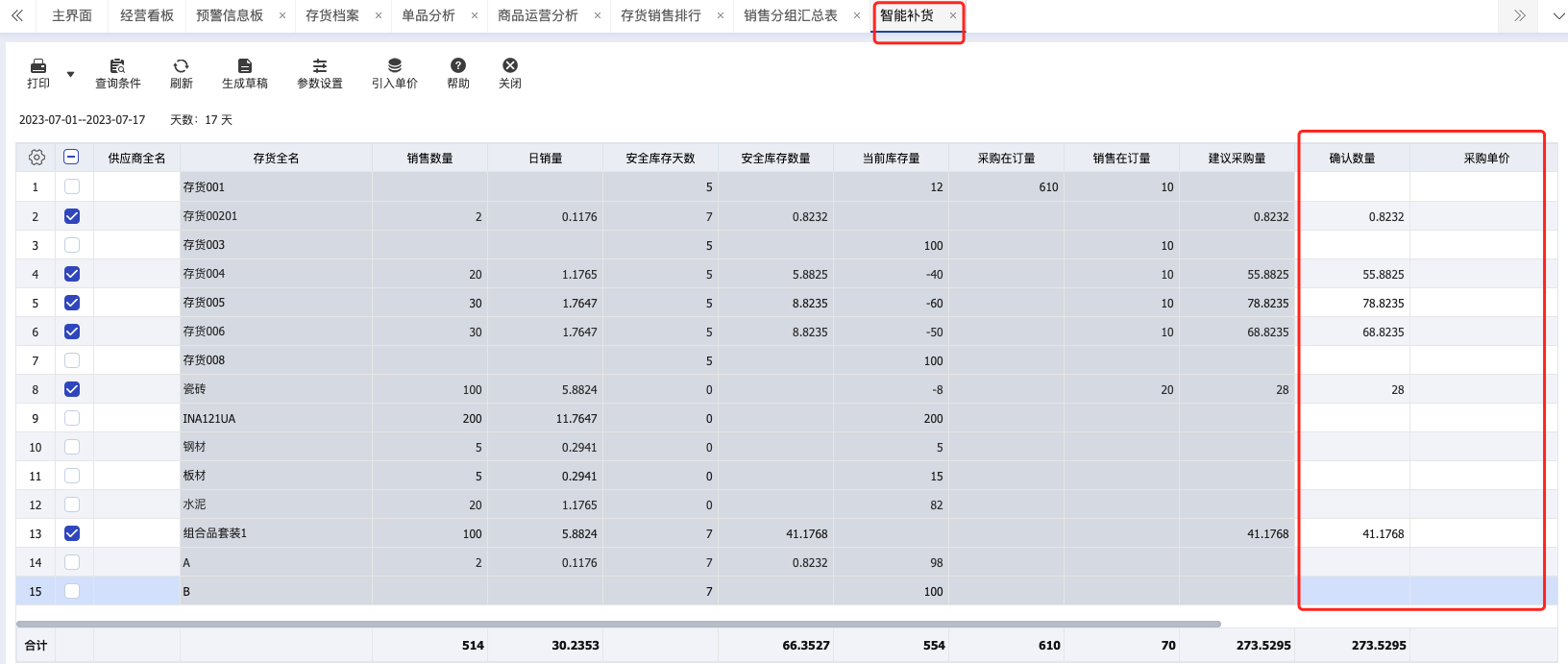Check the checkbox for 存货001 row
This screenshot has height=664, width=1568.
[x=72, y=186]
